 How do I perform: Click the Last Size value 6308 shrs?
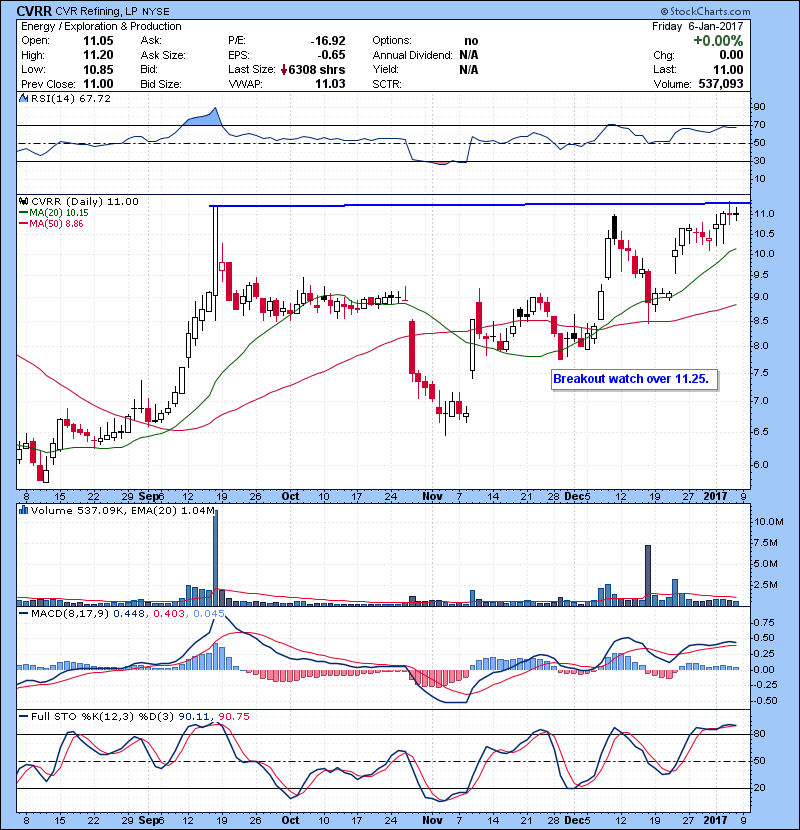tap(317, 70)
